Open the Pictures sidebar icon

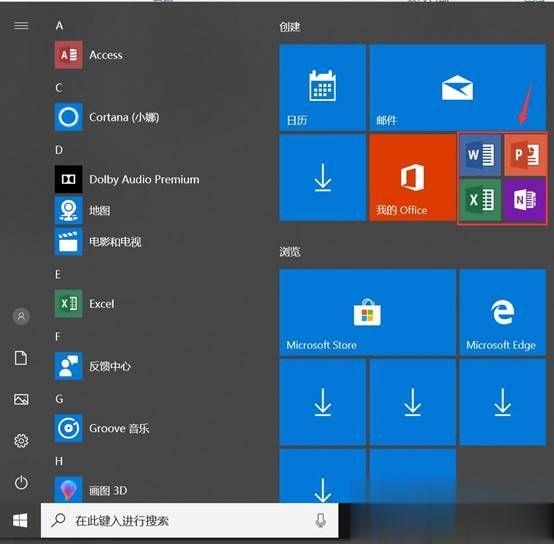(21, 400)
